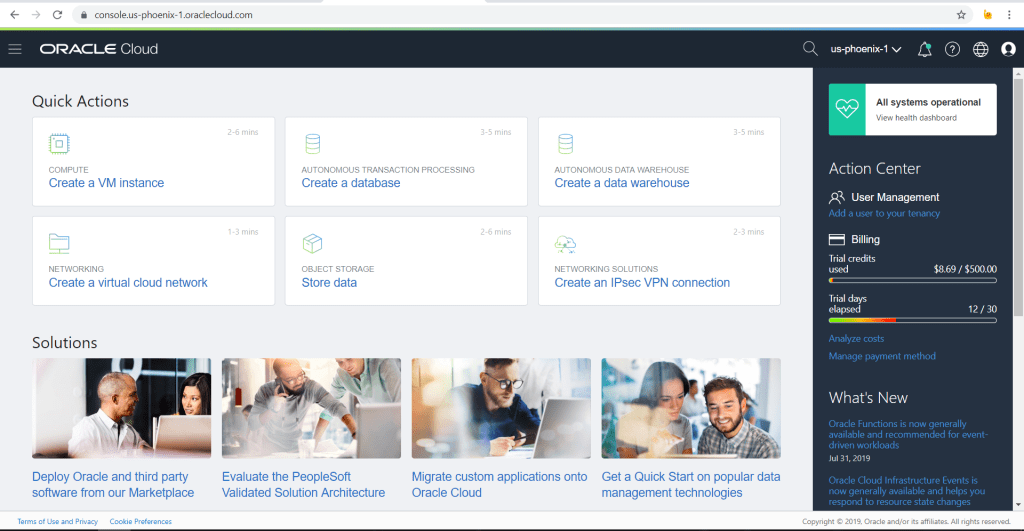The width and height of the screenshot is (1024, 531).
Task: Open Create a data warehouse
Action: 622,183
